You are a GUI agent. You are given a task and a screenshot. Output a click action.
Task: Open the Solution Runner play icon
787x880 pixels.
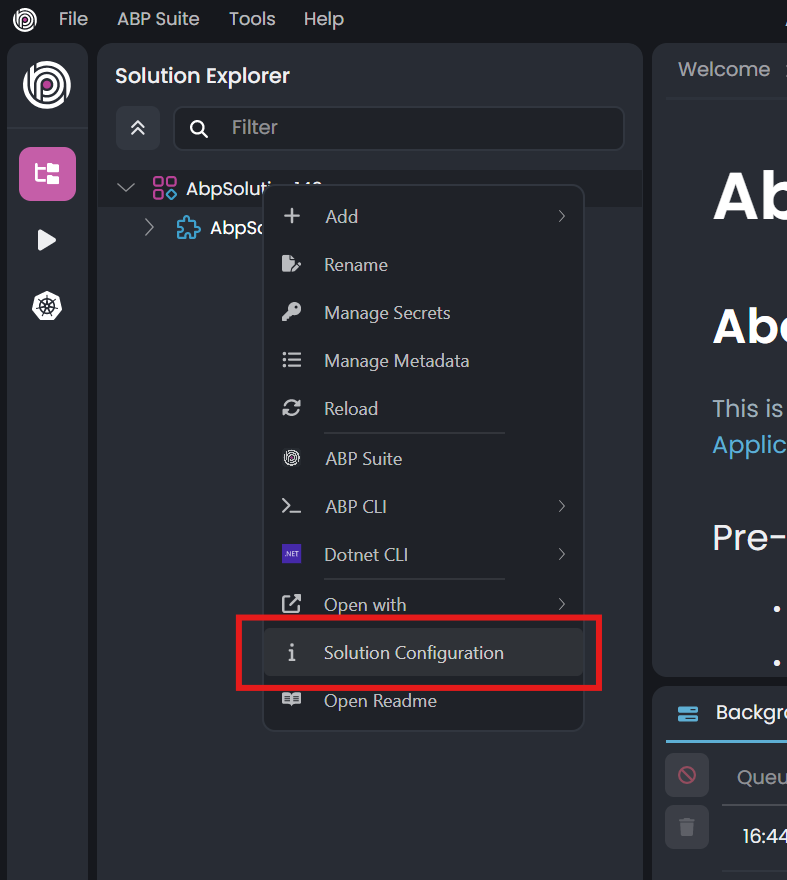click(47, 240)
